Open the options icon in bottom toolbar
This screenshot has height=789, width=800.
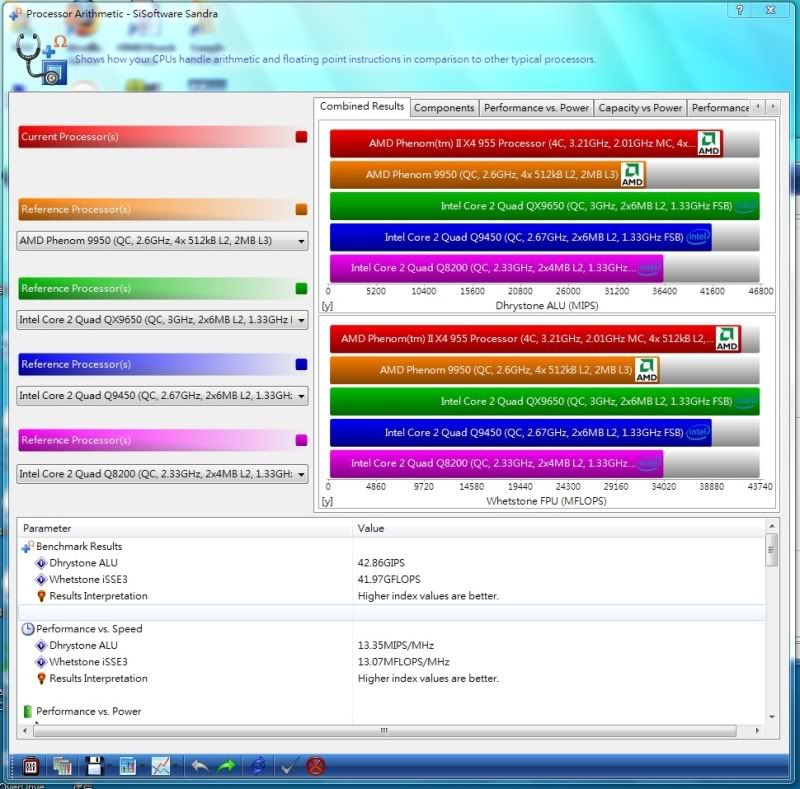tap(30, 766)
